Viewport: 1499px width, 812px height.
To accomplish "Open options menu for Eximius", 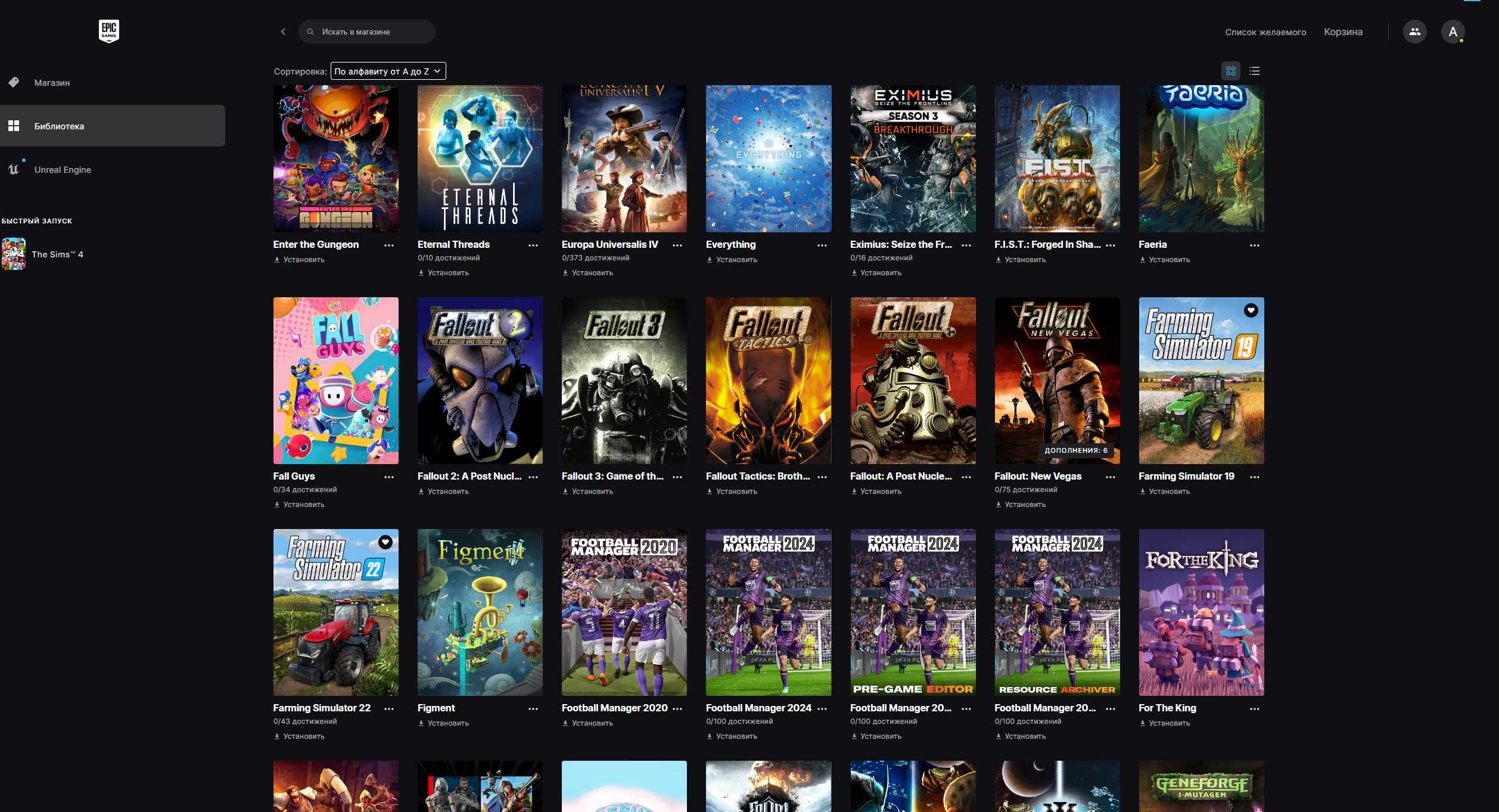I will [966, 245].
